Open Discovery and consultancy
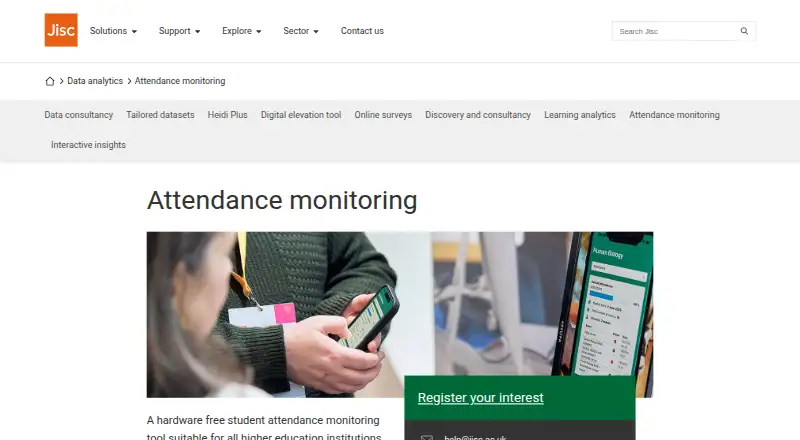 click(x=478, y=115)
